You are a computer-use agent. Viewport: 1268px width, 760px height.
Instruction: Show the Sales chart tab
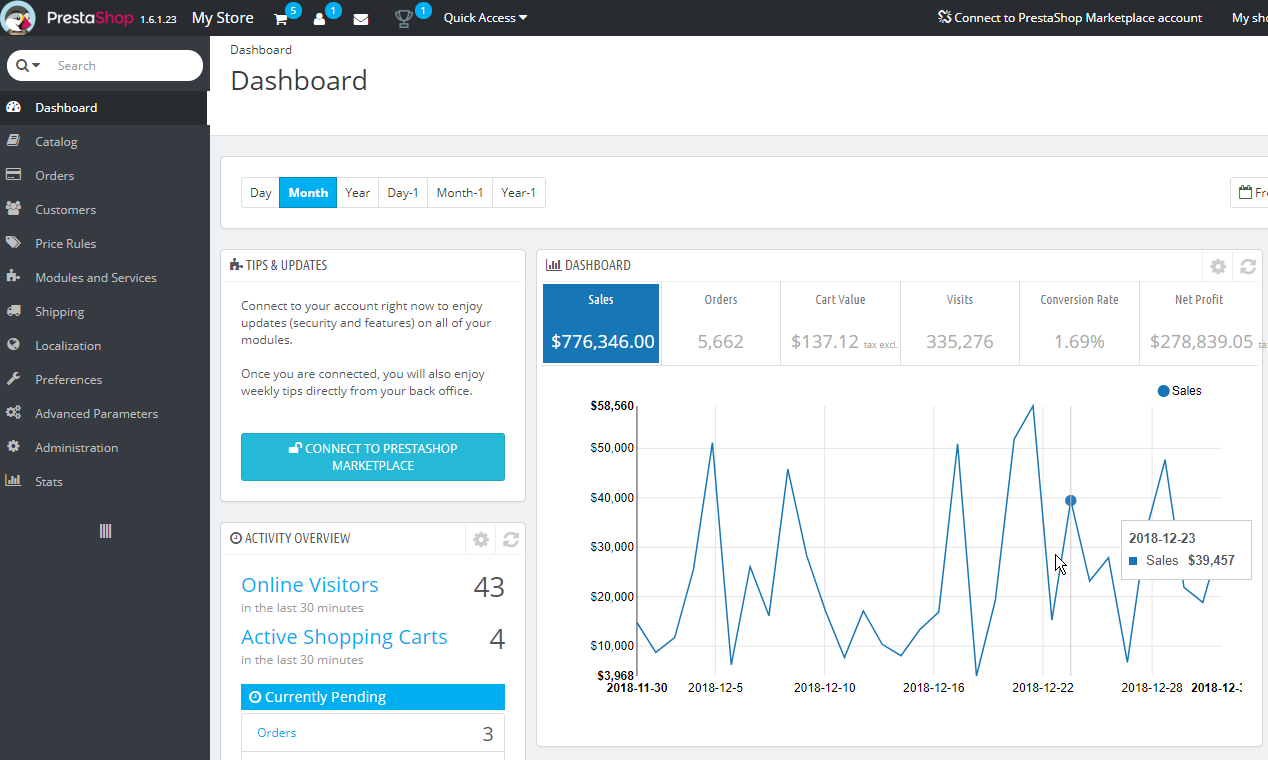pos(601,324)
